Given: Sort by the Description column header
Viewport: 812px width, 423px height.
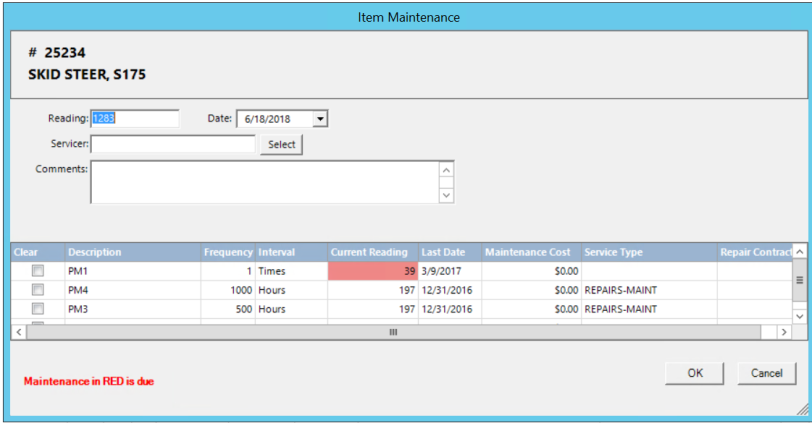Looking at the screenshot, I should pos(133,252).
